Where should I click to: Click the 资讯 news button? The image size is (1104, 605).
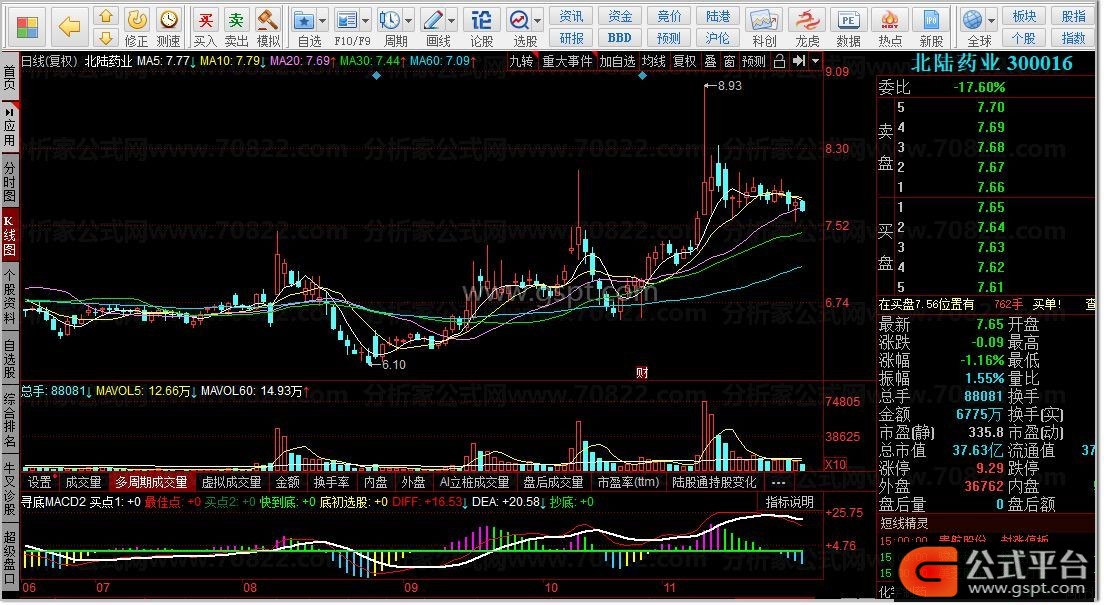click(x=571, y=16)
